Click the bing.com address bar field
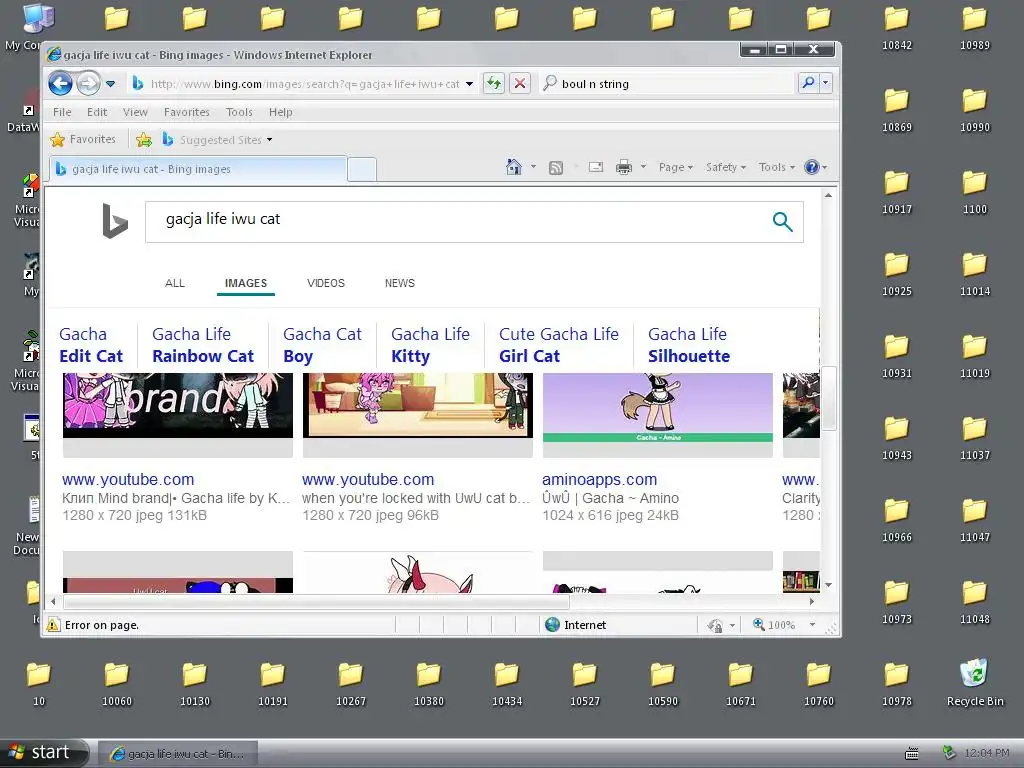Image resolution: width=1024 pixels, height=768 pixels. pyautogui.click(x=304, y=84)
